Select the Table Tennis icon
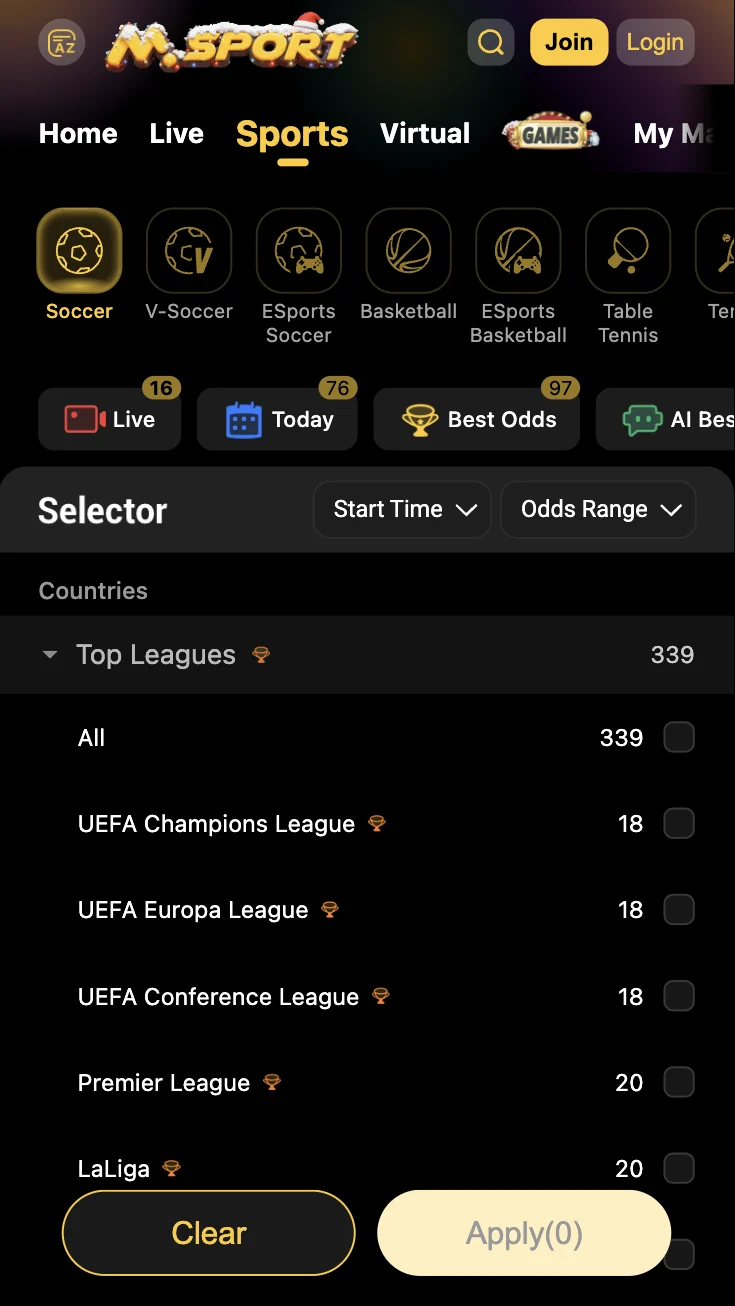The image size is (735, 1306). click(628, 250)
